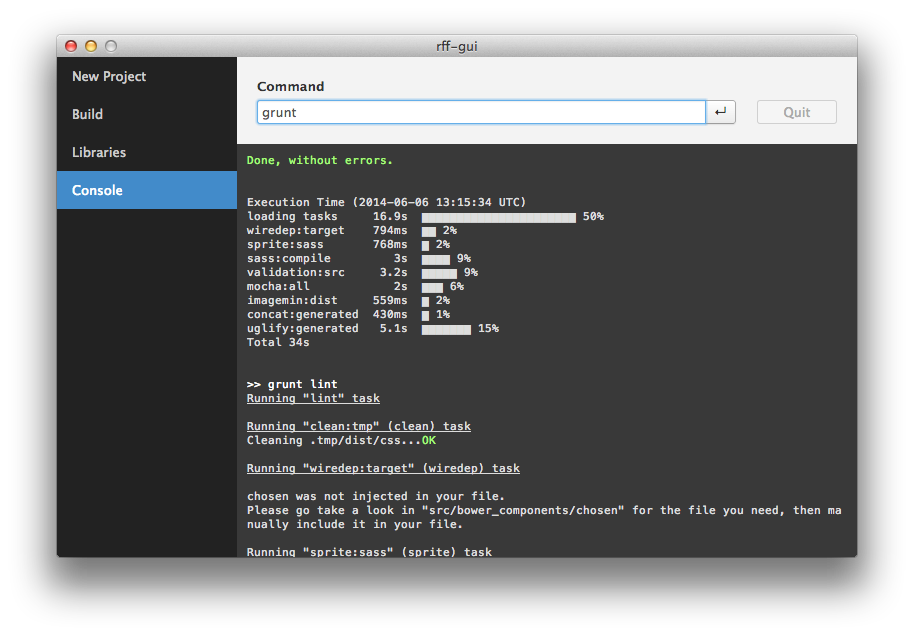Click the yellow minimize window button

pyautogui.click(x=91, y=46)
